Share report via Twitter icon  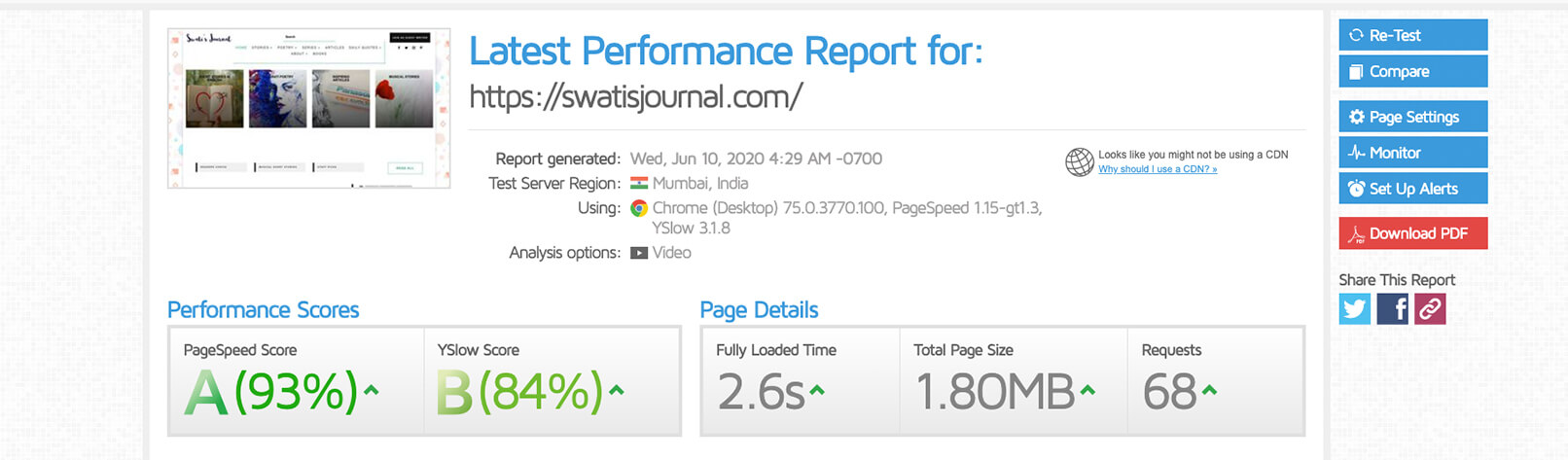click(x=1354, y=309)
